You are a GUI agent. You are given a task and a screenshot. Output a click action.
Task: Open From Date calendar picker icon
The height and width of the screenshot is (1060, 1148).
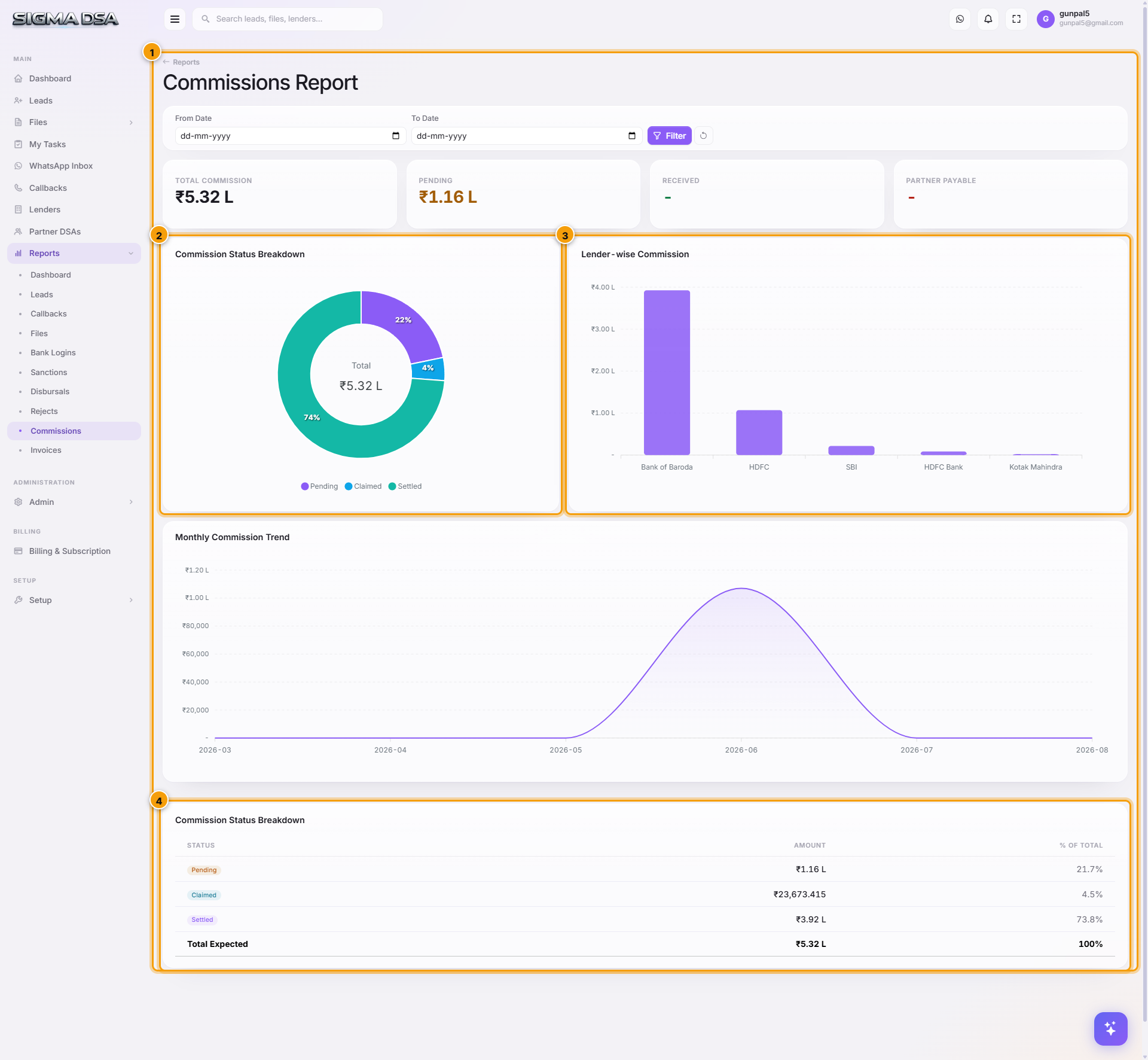(x=395, y=136)
